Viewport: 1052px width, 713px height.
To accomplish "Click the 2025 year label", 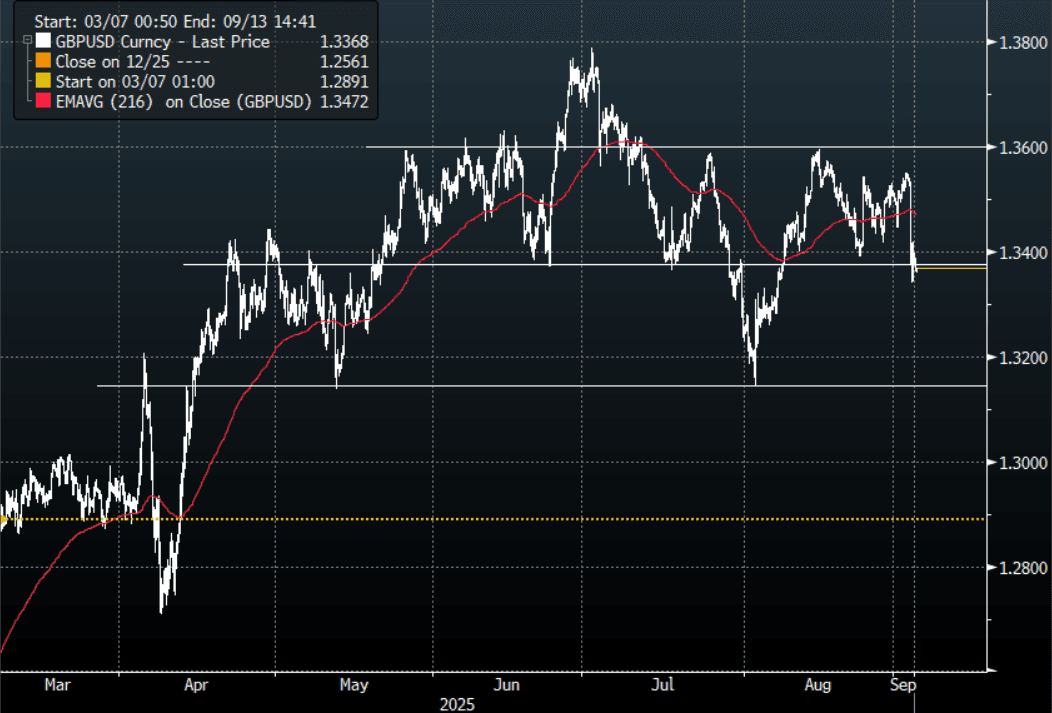I will pyautogui.click(x=458, y=704).
